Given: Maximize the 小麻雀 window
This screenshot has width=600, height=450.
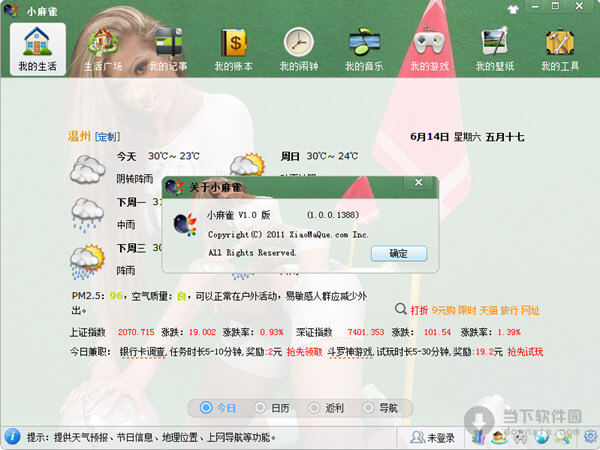Looking at the screenshot, I should coord(555,7).
